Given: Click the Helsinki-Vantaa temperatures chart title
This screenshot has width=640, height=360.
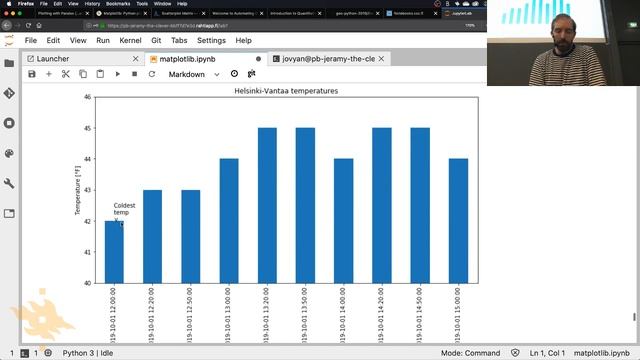Looking at the screenshot, I should pos(286,91).
